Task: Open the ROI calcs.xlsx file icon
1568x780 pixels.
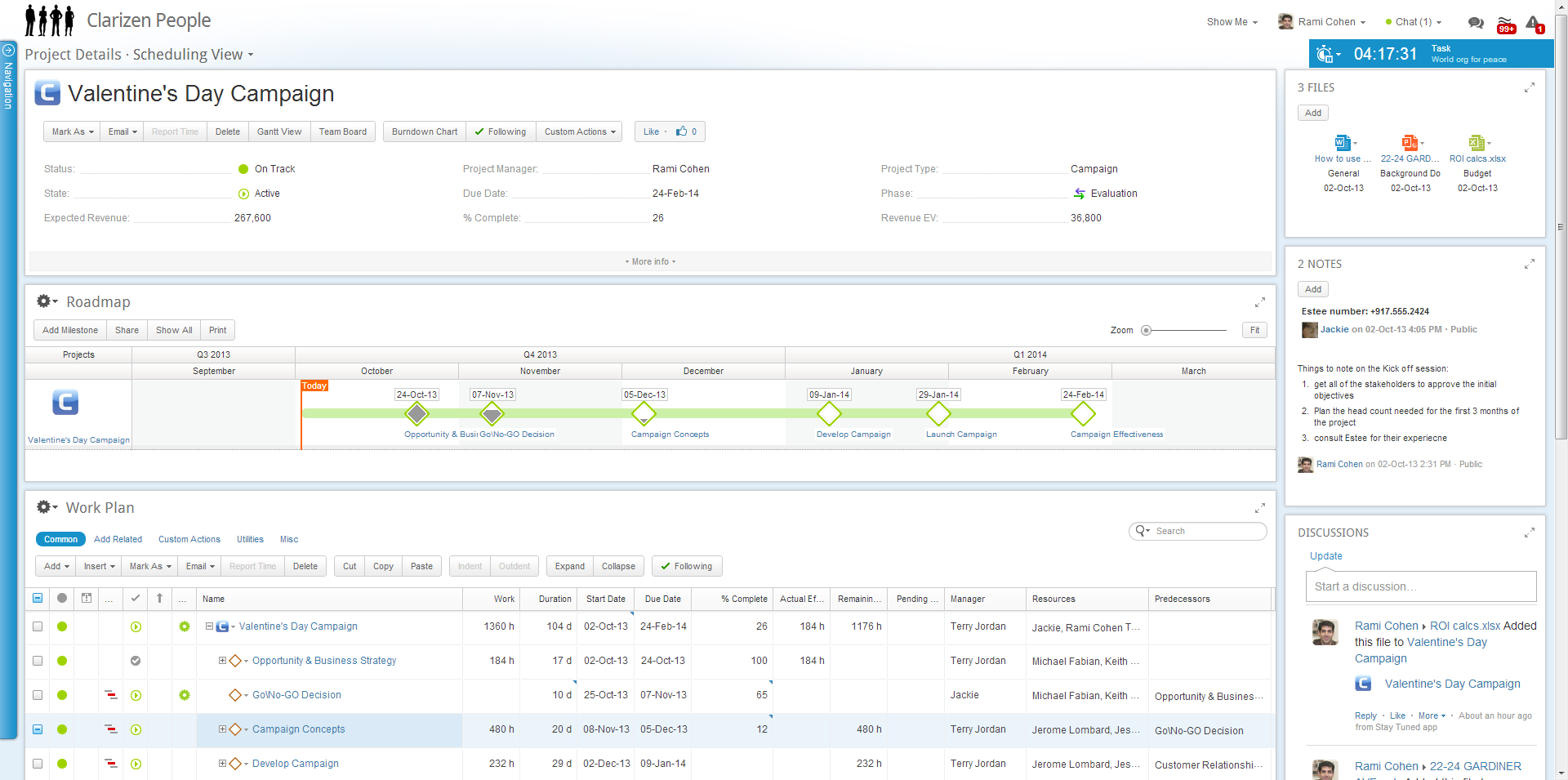Action: coord(1476,143)
